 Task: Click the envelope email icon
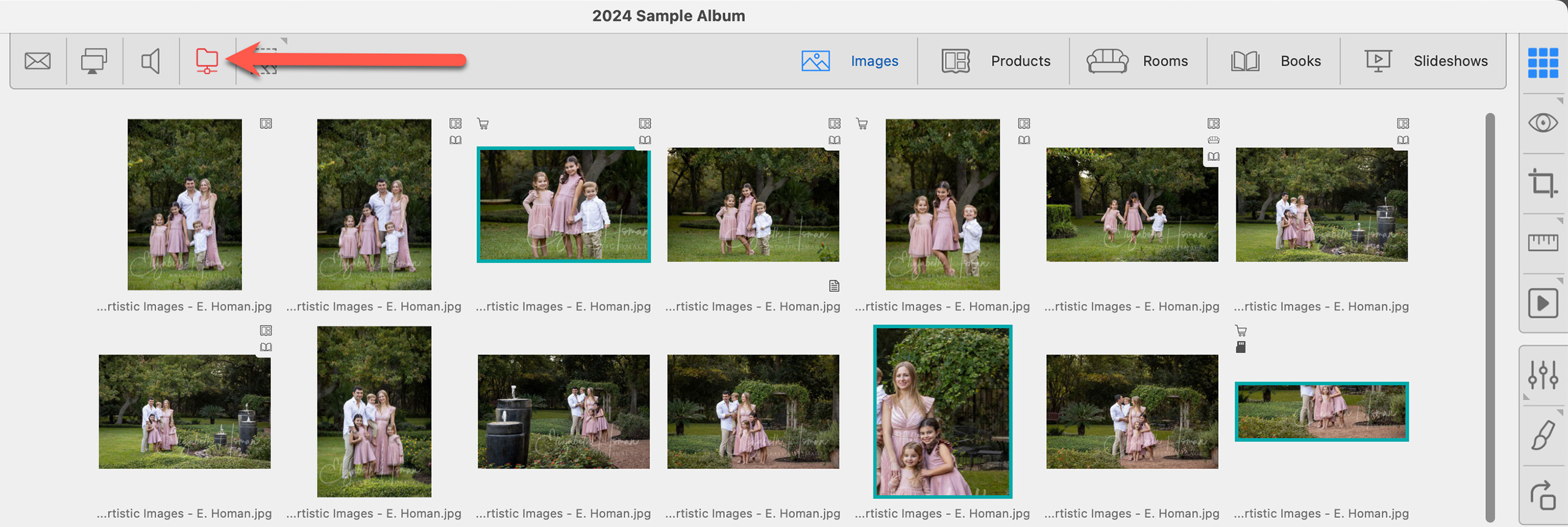38,61
